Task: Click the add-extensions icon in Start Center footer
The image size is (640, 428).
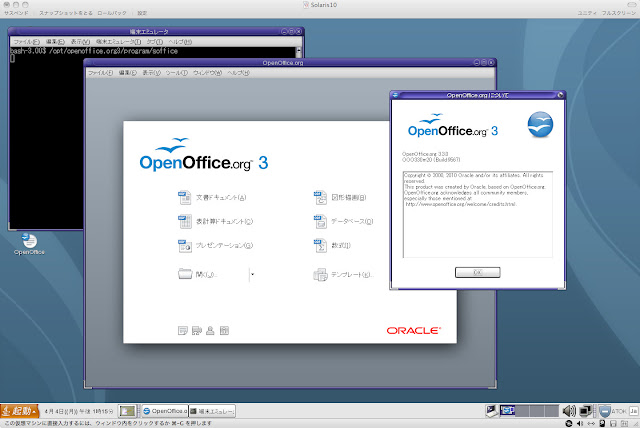Action: click(197, 330)
